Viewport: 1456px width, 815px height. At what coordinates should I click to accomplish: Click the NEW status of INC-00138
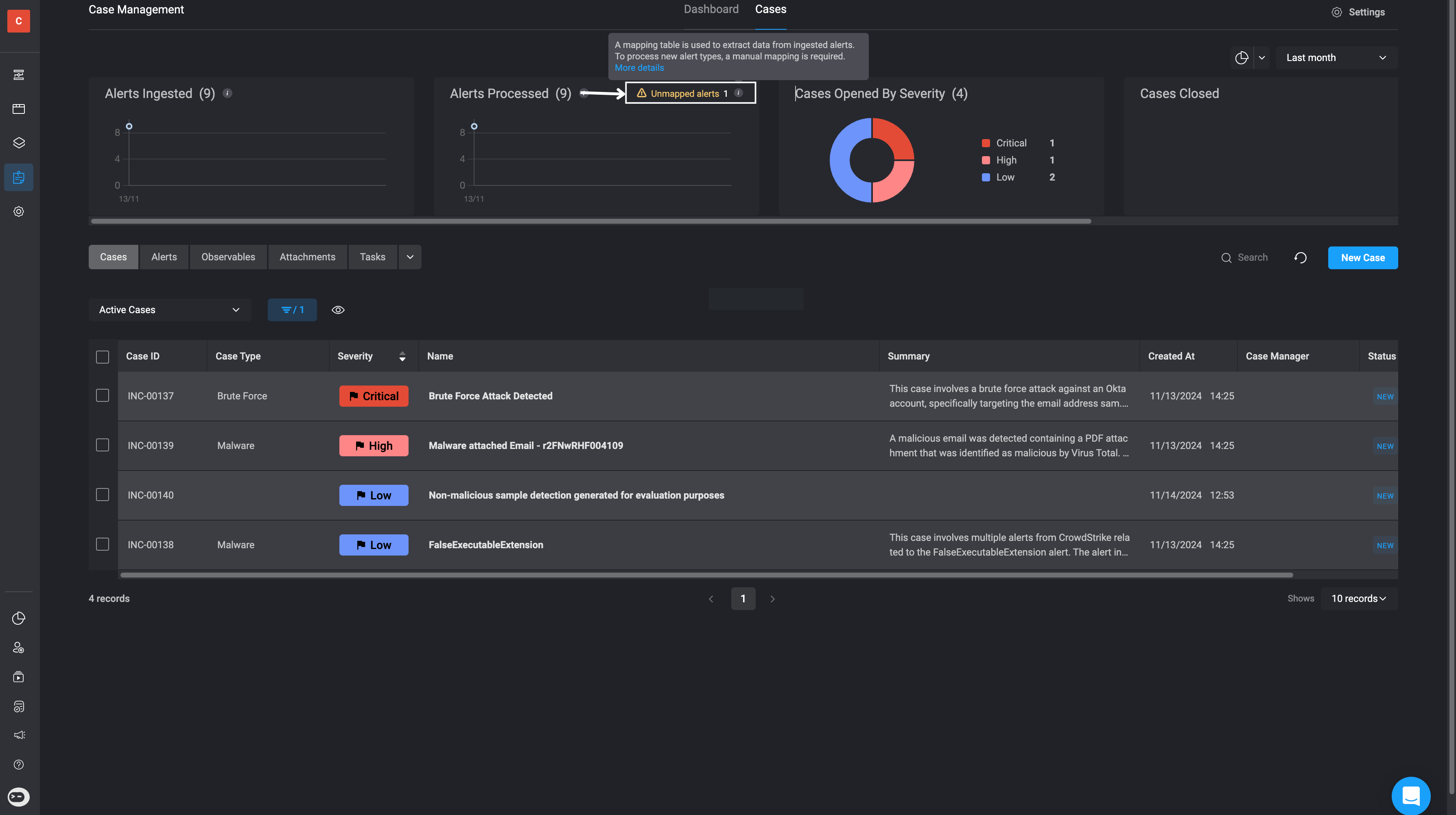coord(1385,546)
